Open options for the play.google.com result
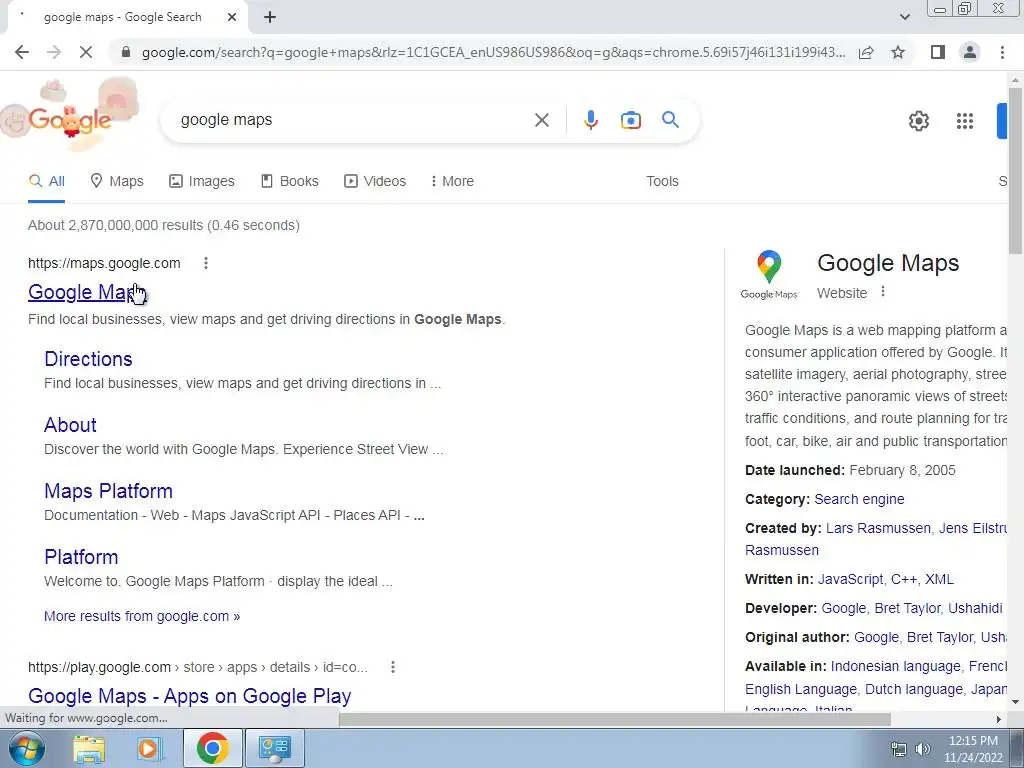This screenshot has height=768, width=1024. pos(392,667)
